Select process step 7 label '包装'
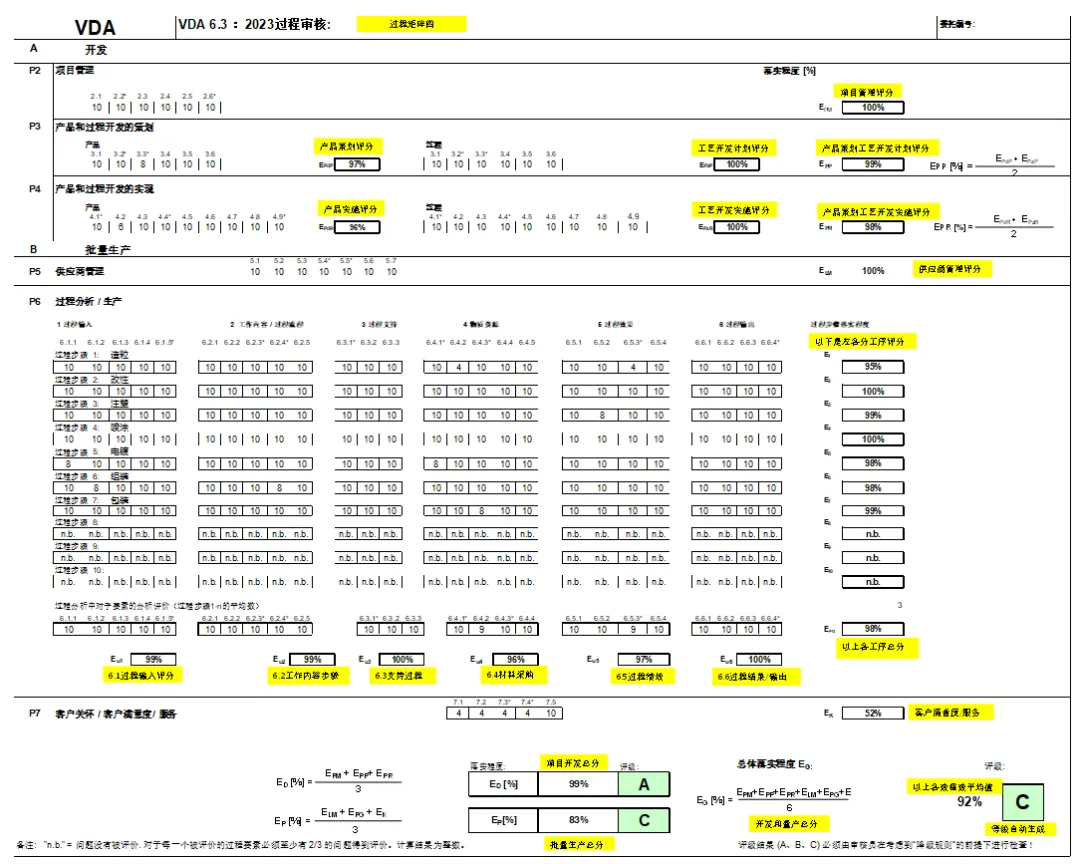Screen dimensions: 1080x864 point(120,500)
